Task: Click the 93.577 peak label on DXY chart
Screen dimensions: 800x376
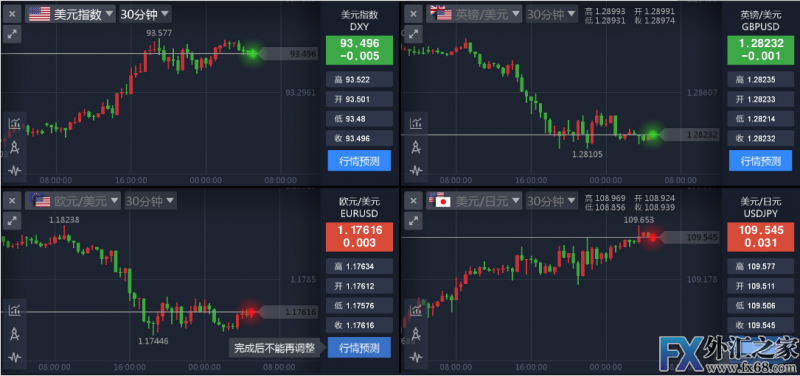Action: click(x=159, y=33)
